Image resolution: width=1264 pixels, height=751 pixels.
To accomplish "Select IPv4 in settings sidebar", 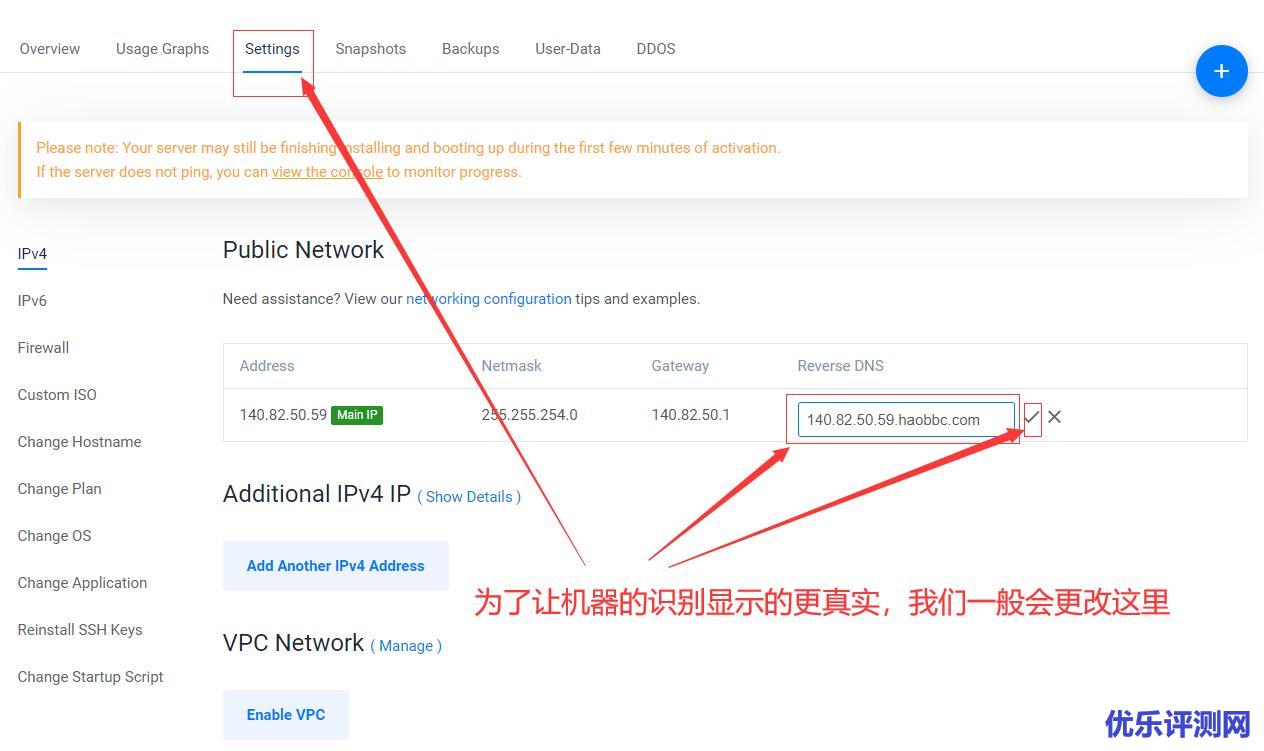I will [x=32, y=254].
